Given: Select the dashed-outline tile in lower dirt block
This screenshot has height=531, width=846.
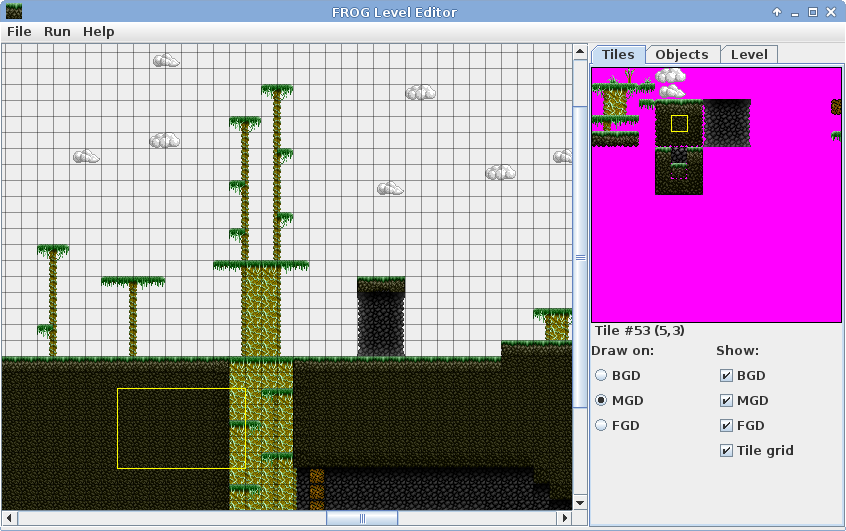Looking at the screenshot, I should click(679, 171).
